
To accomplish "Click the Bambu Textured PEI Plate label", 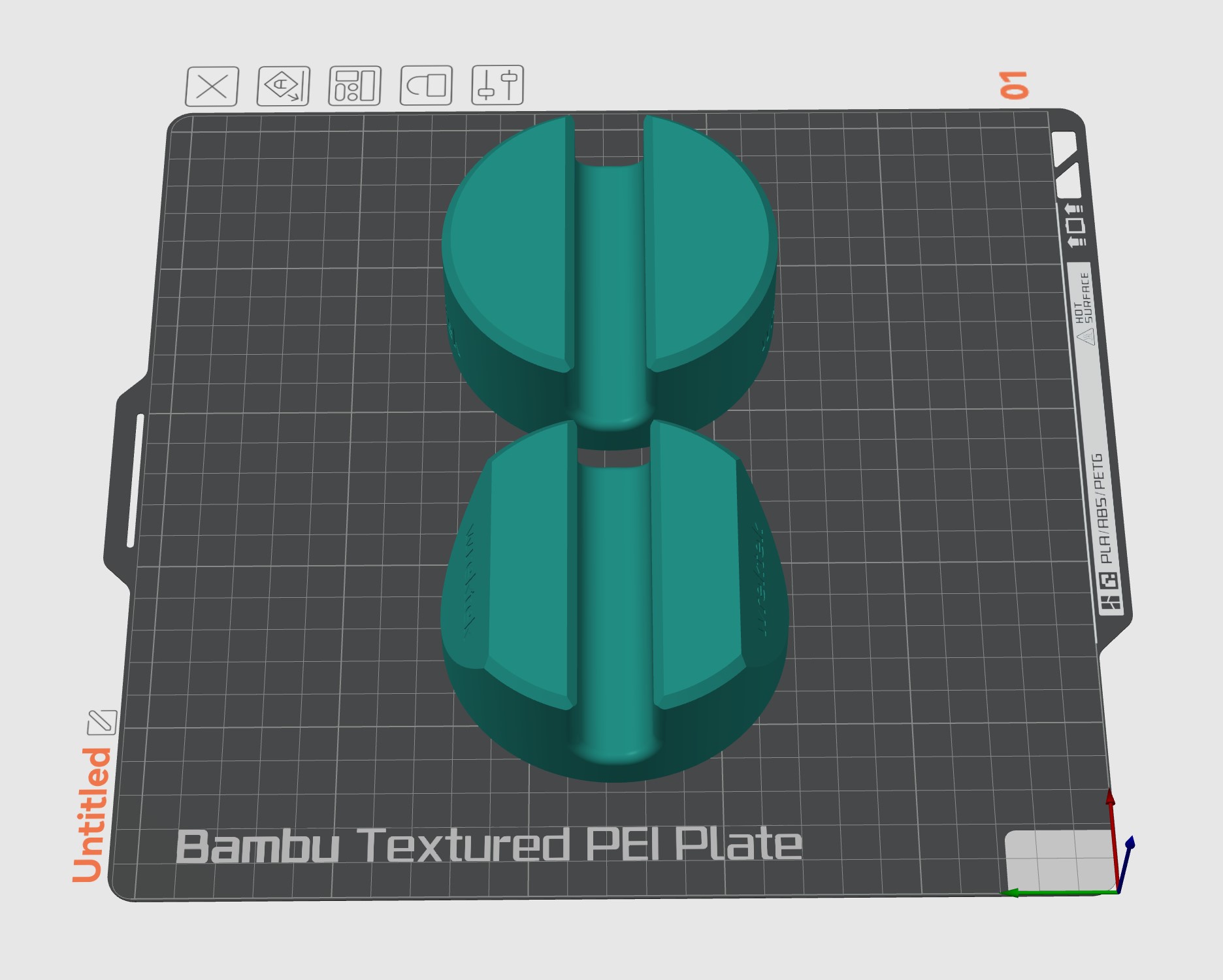I will click(x=489, y=845).
